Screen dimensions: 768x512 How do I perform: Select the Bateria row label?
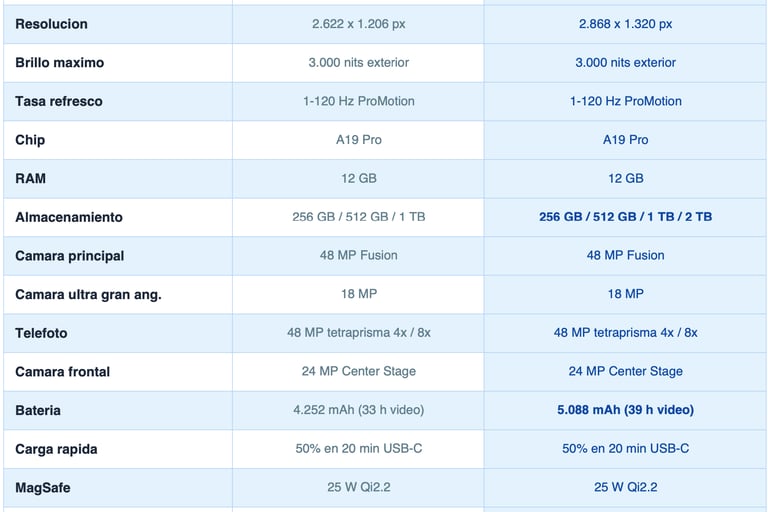coord(38,411)
